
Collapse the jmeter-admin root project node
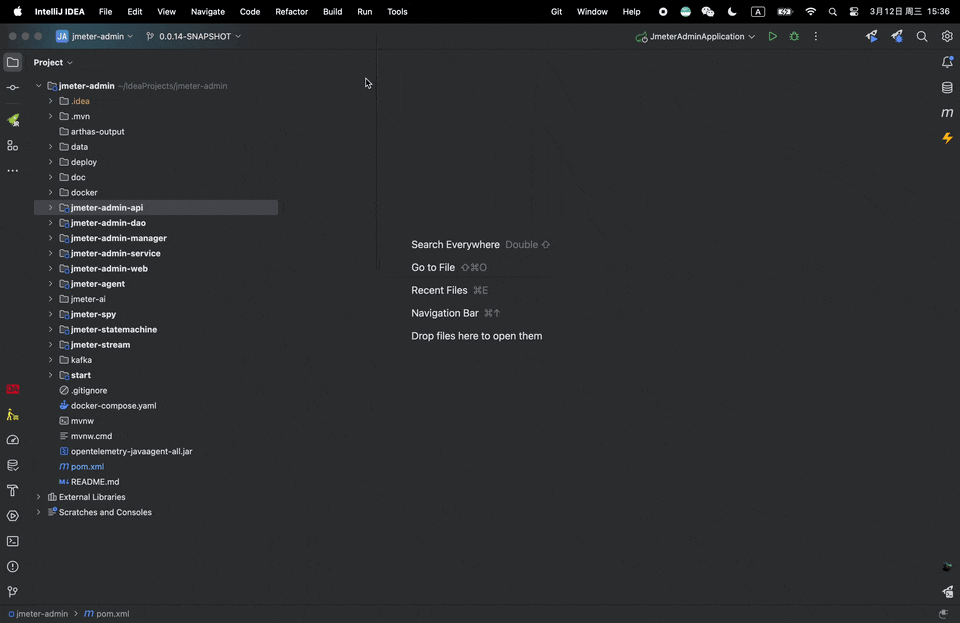[39, 86]
